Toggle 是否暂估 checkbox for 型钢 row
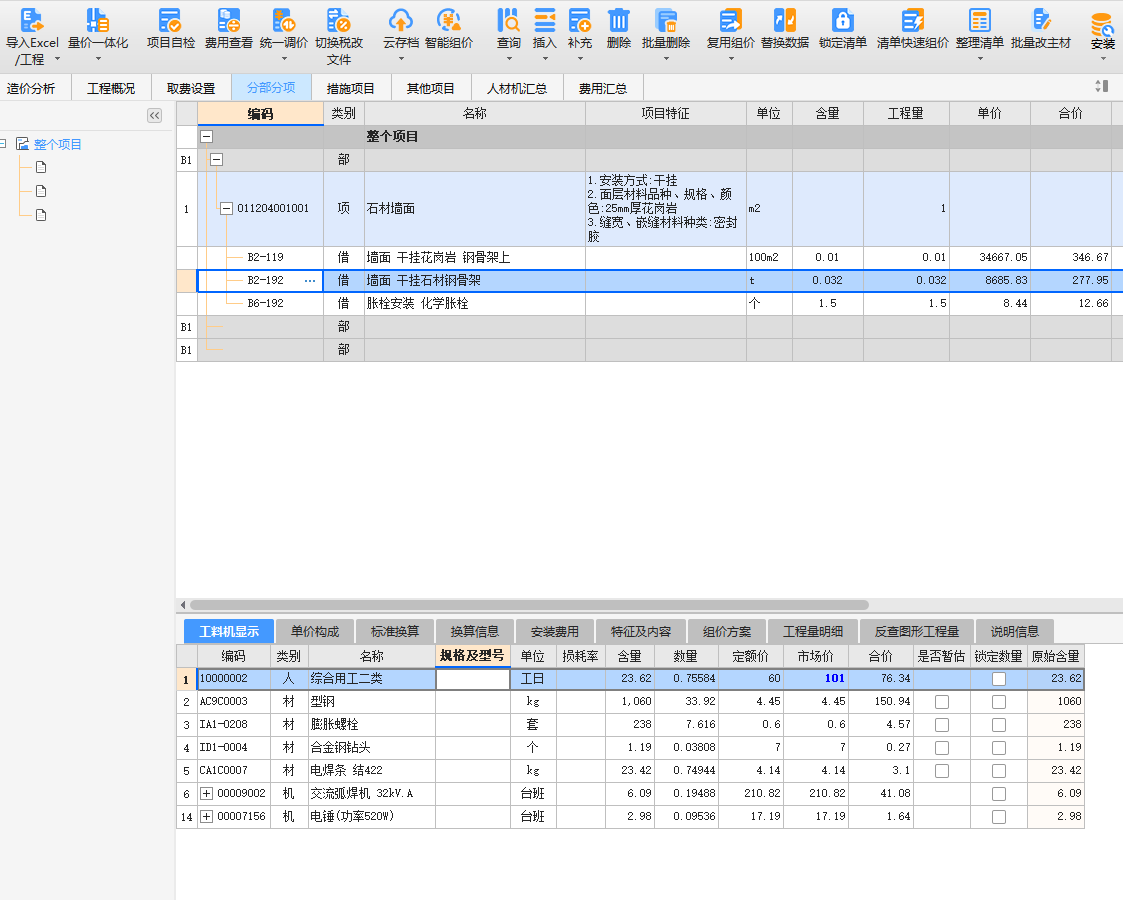This screenshot has height=900, width=1123. coord(942,702)
